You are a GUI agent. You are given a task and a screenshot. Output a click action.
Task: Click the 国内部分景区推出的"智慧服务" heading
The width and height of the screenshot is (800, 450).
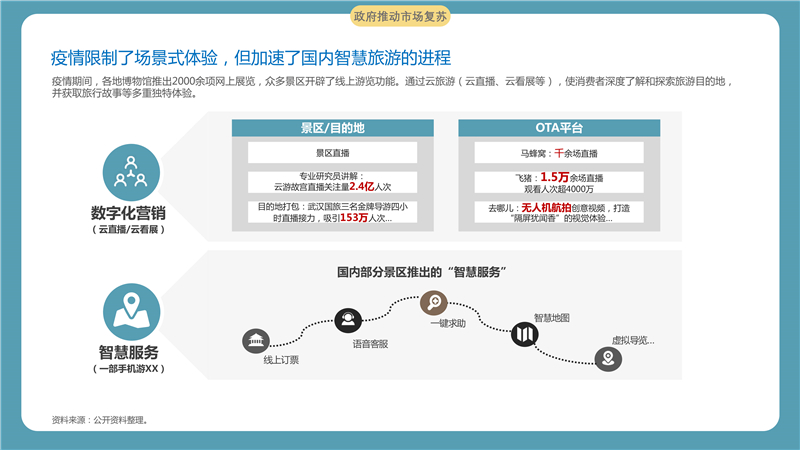click(x=422, y=272)
